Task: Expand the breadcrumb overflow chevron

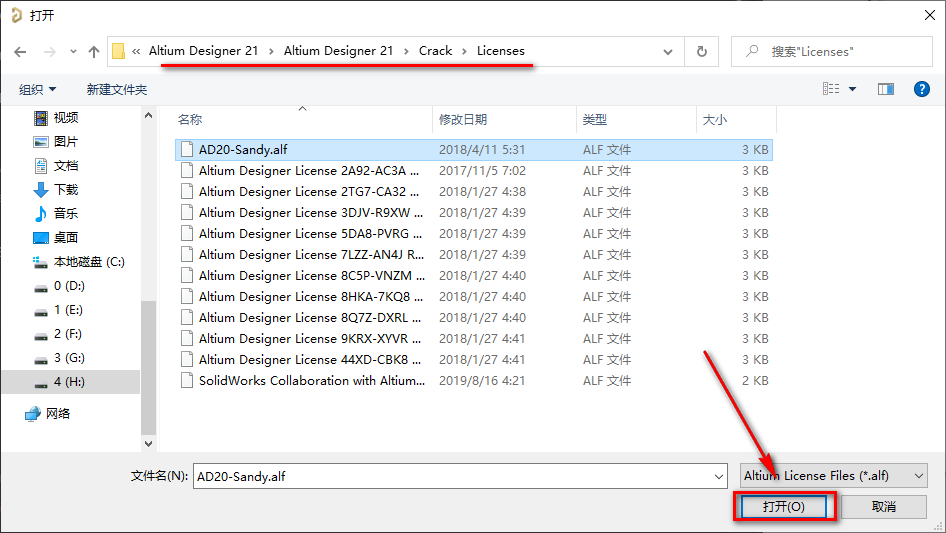Action: click(x=136, y=51)
